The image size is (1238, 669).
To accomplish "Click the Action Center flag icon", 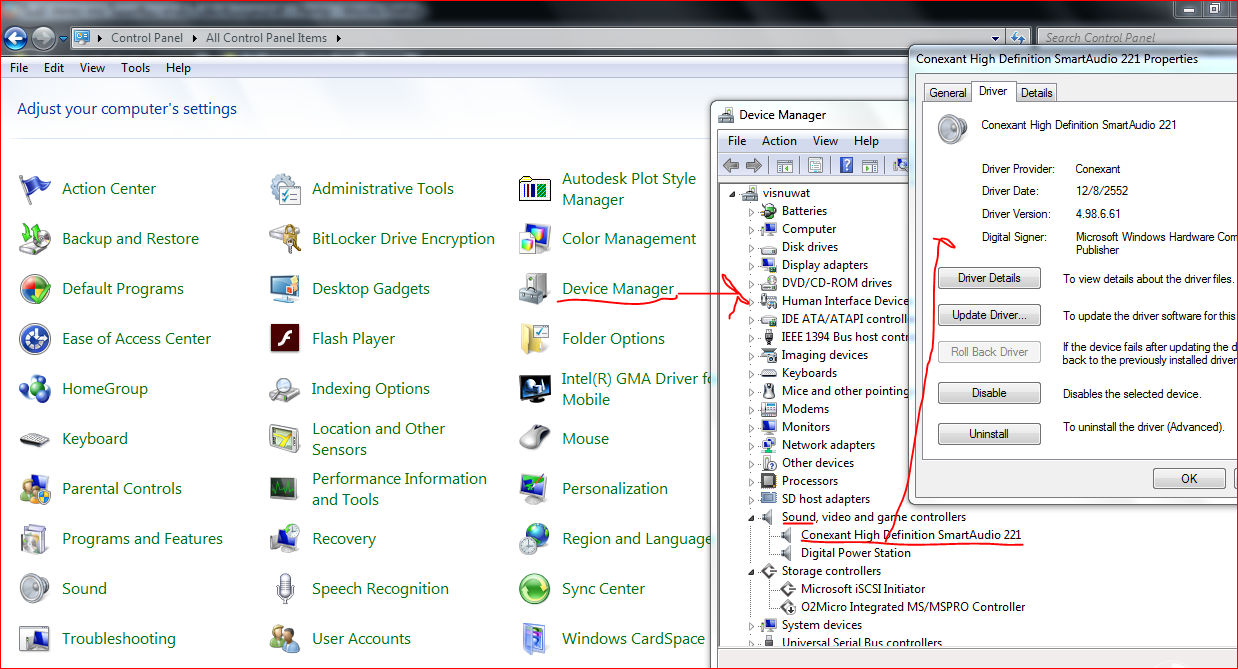I will click(x=35, y=188).
